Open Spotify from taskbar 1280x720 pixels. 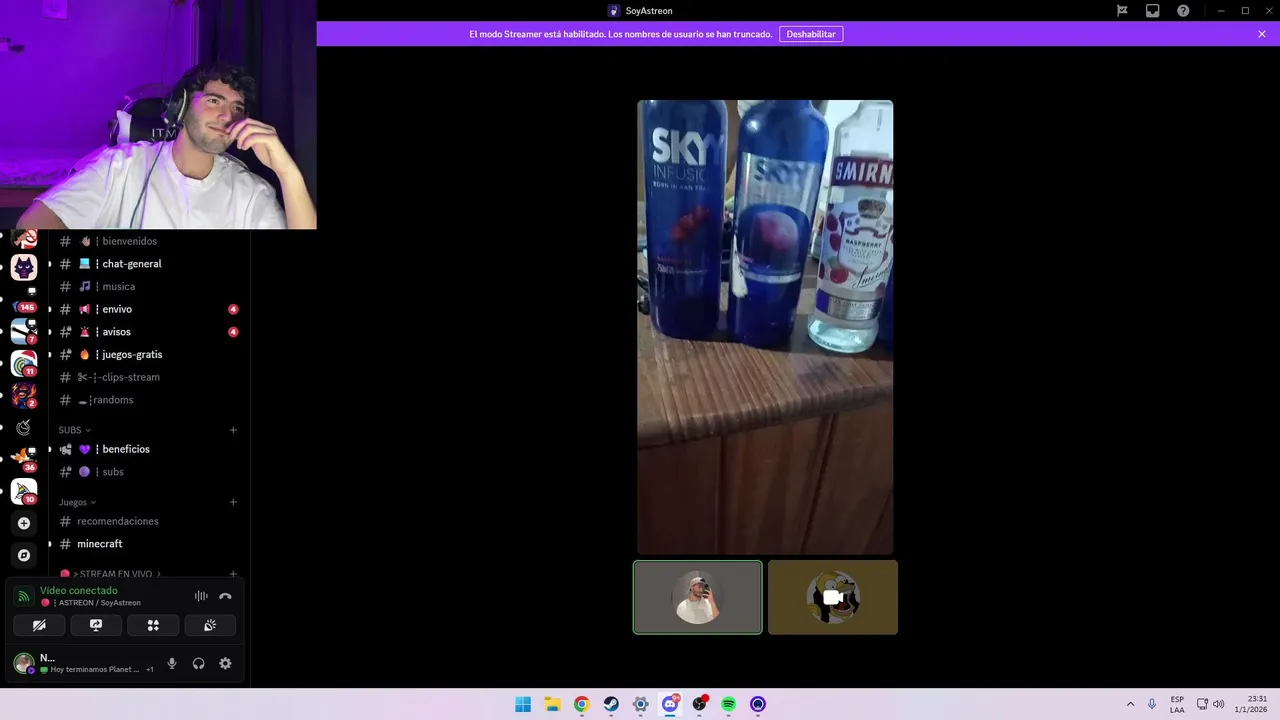(729, 704)
